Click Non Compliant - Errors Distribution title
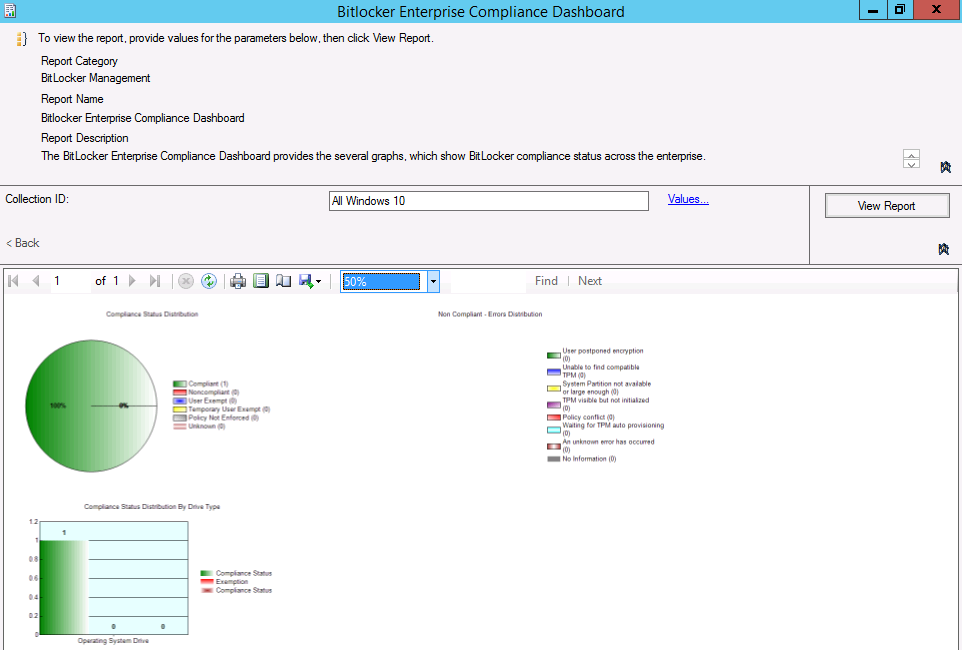The height and width of the screenshot is (650, 962). [x=490, y=314]
